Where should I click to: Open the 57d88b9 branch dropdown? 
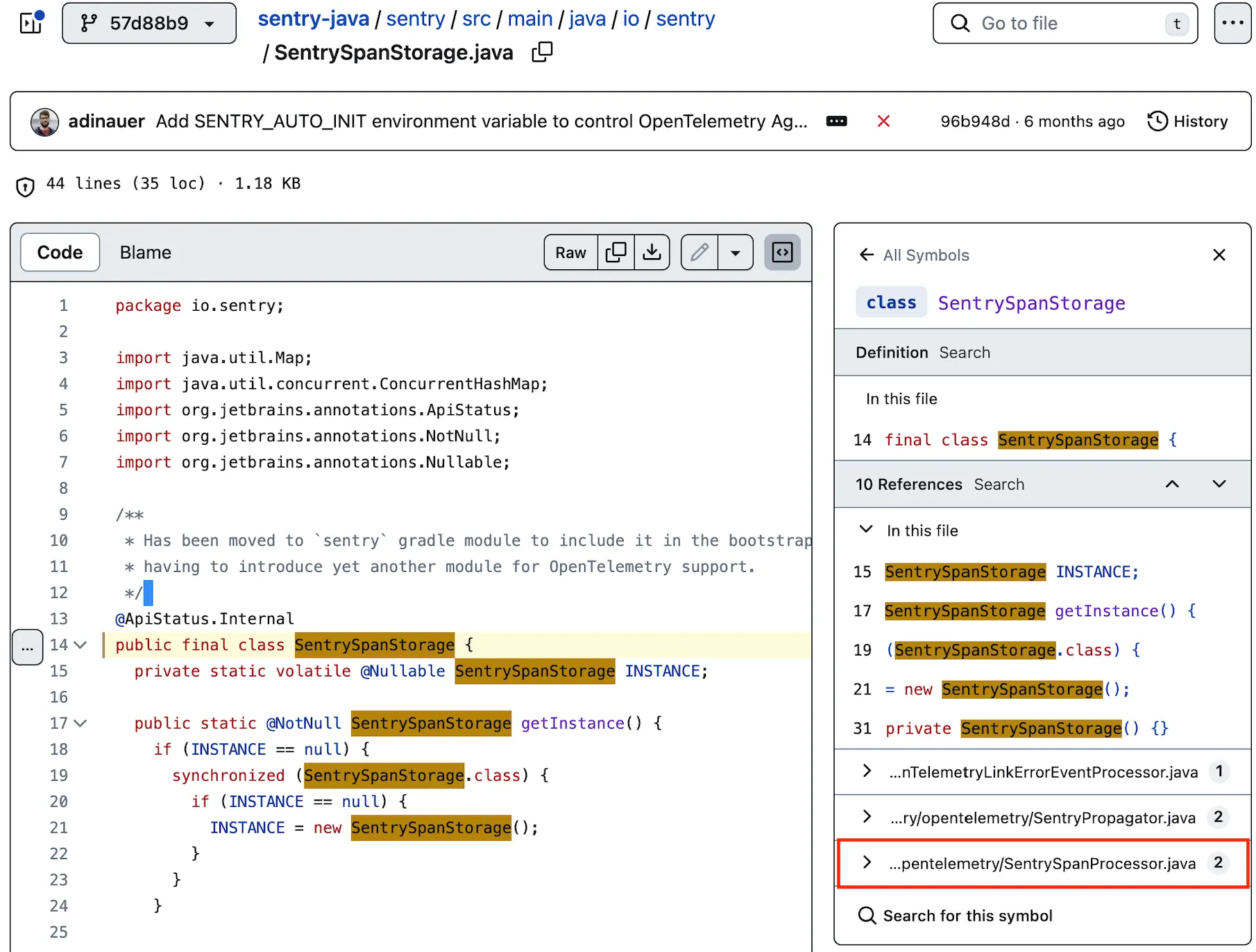[149, 23]
